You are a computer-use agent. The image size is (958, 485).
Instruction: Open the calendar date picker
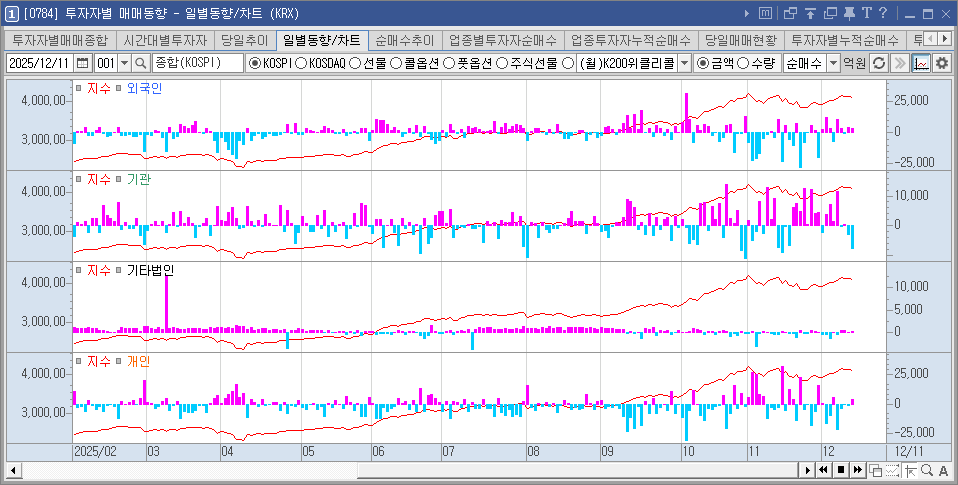83,63
